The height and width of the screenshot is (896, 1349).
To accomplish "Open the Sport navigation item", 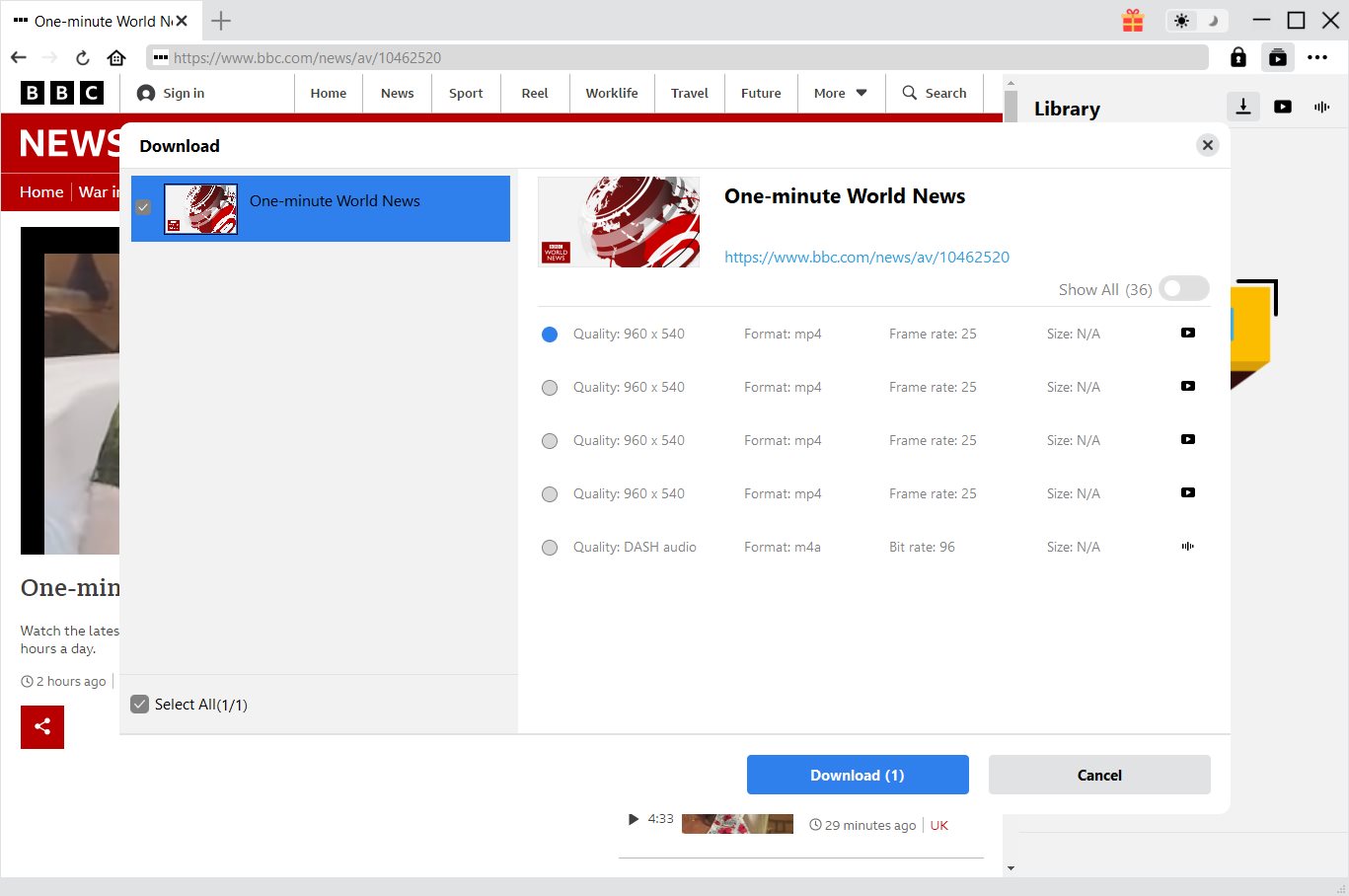I will click(466, 94).
